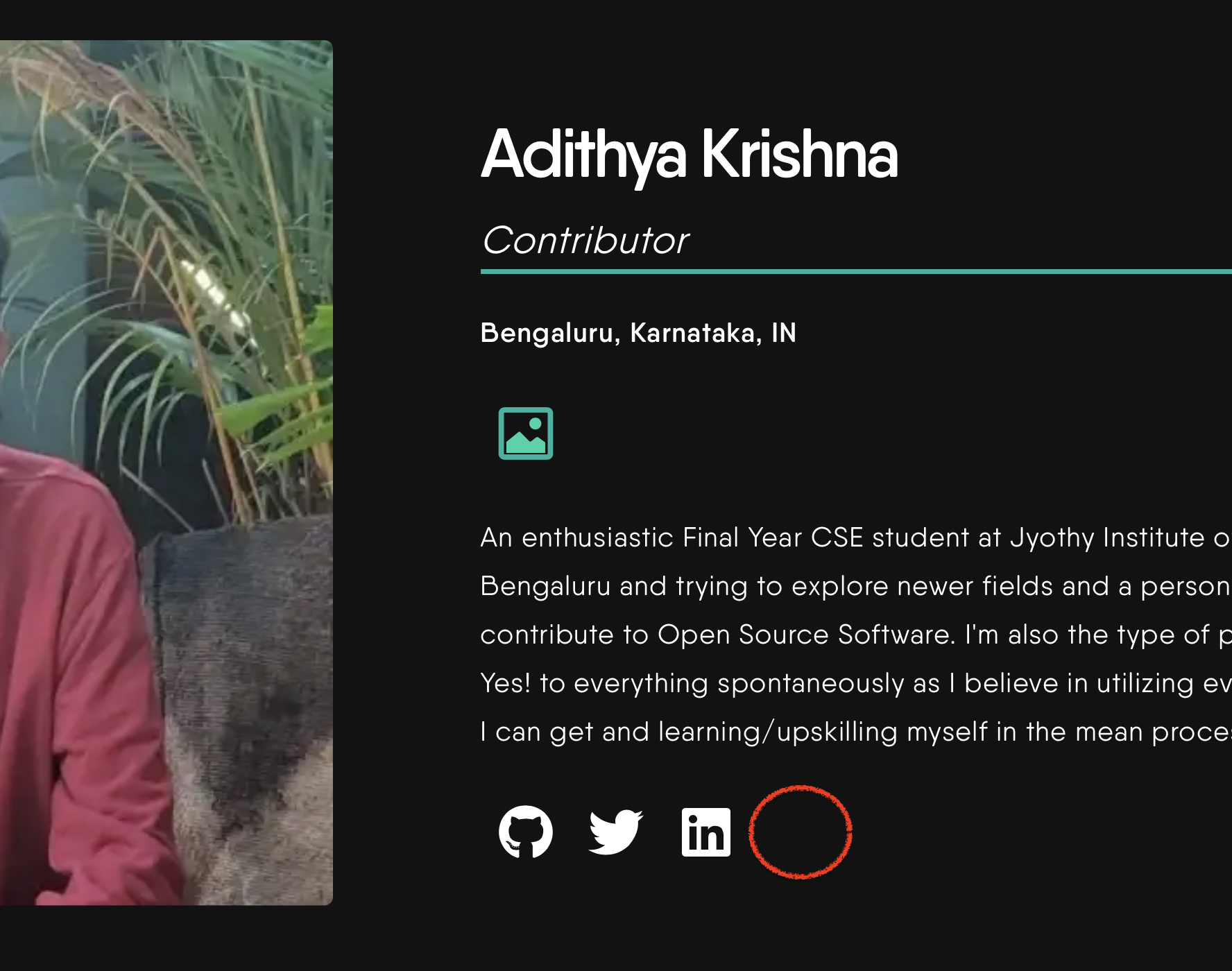Select the Adithya Krishna name heading
This screenshot has width=1232, height=971.
pyautogui.click(x=689, y=155)
